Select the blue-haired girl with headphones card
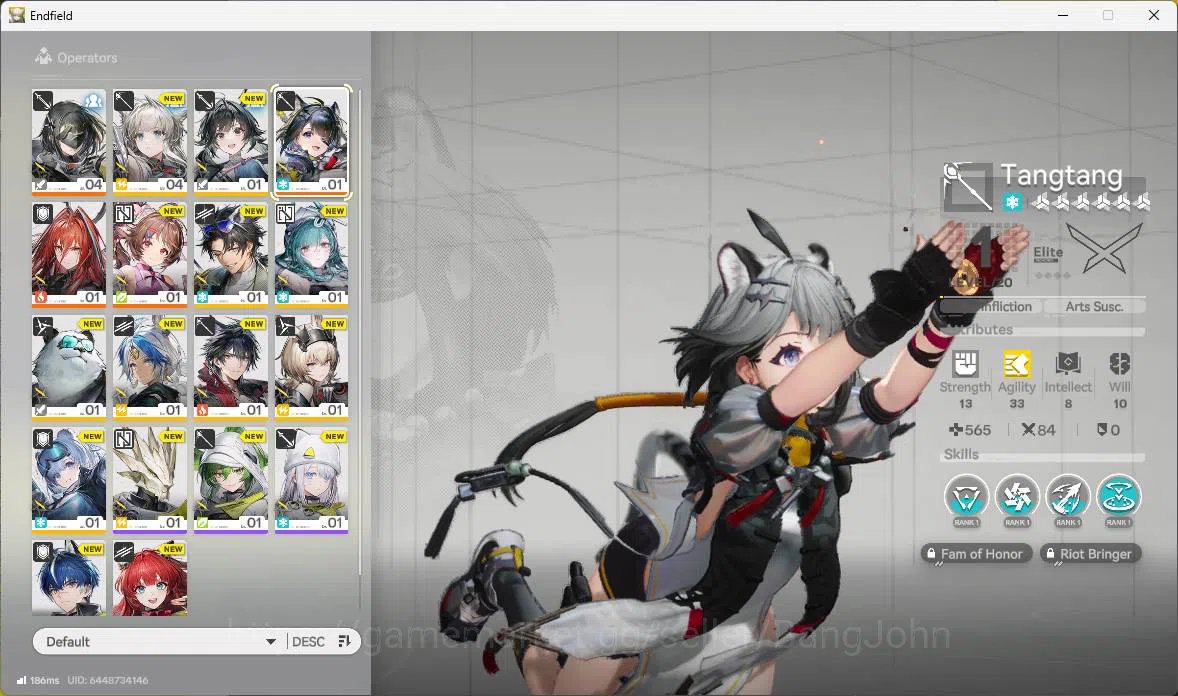This screenshot has width=1178, height=696. [x=69, y=480]
